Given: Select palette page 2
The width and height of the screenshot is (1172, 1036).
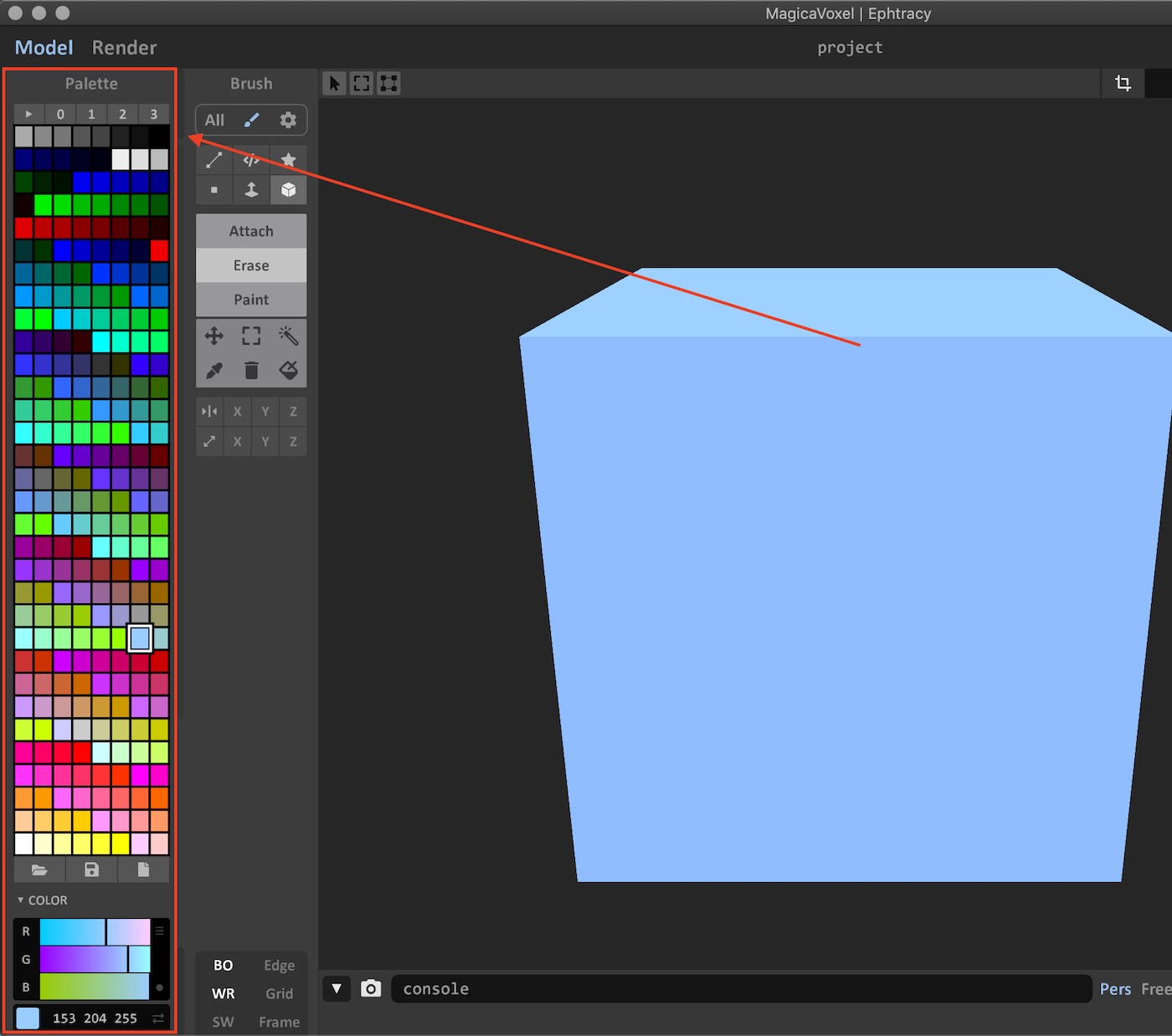Looking at the screenshot, I should point(122,114).
